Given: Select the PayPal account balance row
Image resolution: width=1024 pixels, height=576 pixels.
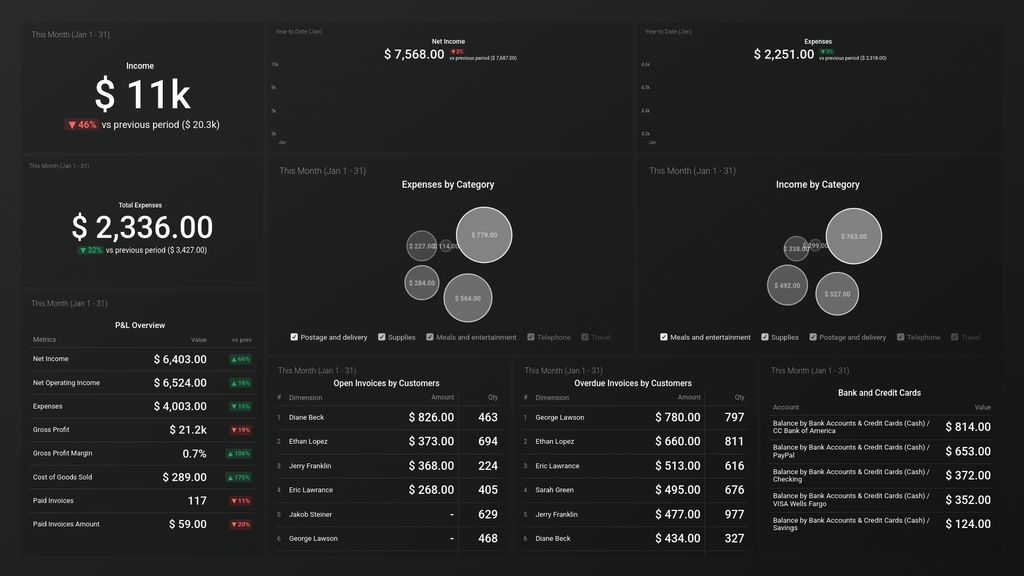Looking at the screenshot, I should click(x=882, y=451).
